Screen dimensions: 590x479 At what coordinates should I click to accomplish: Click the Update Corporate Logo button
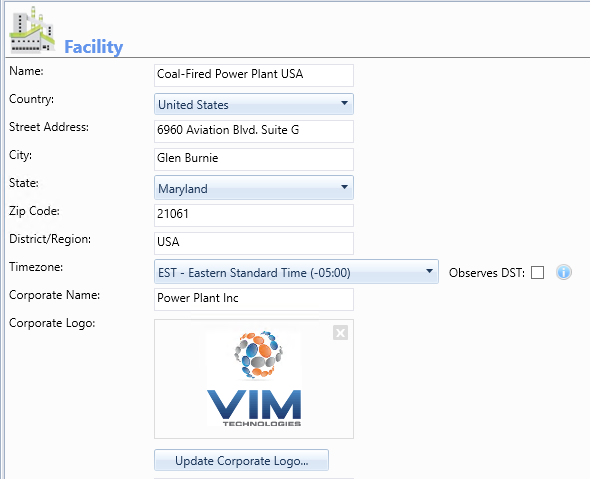click(x=241, y=460)
